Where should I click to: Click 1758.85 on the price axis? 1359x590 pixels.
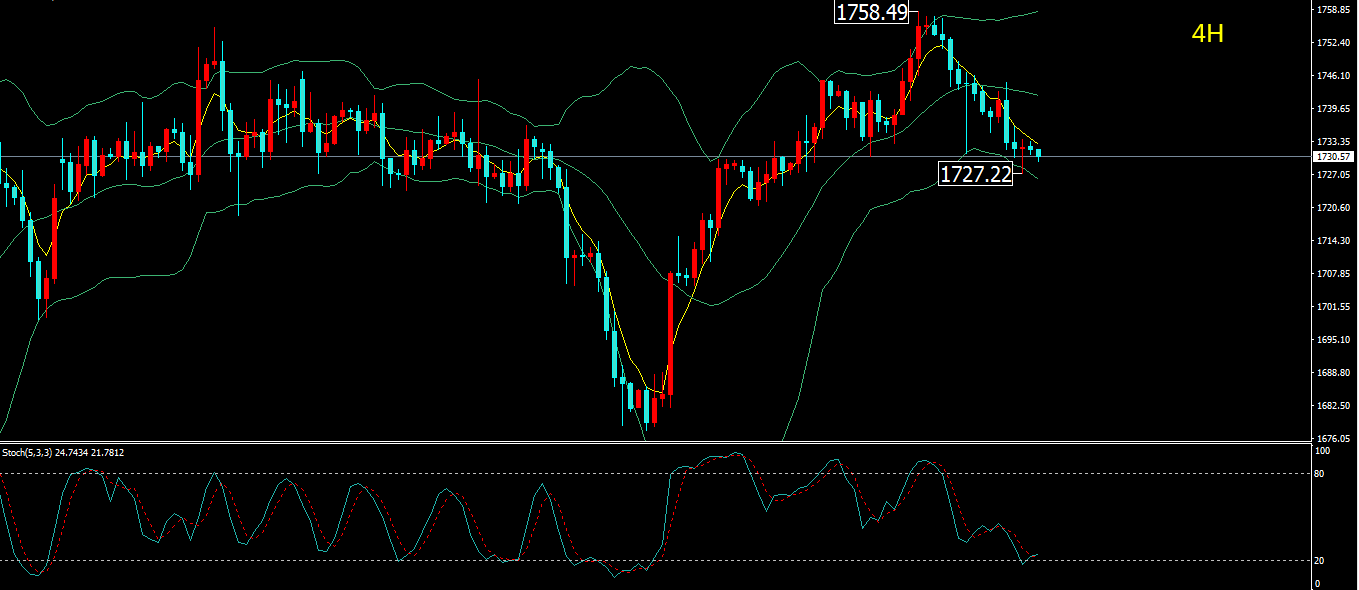tap(1335, 10)
